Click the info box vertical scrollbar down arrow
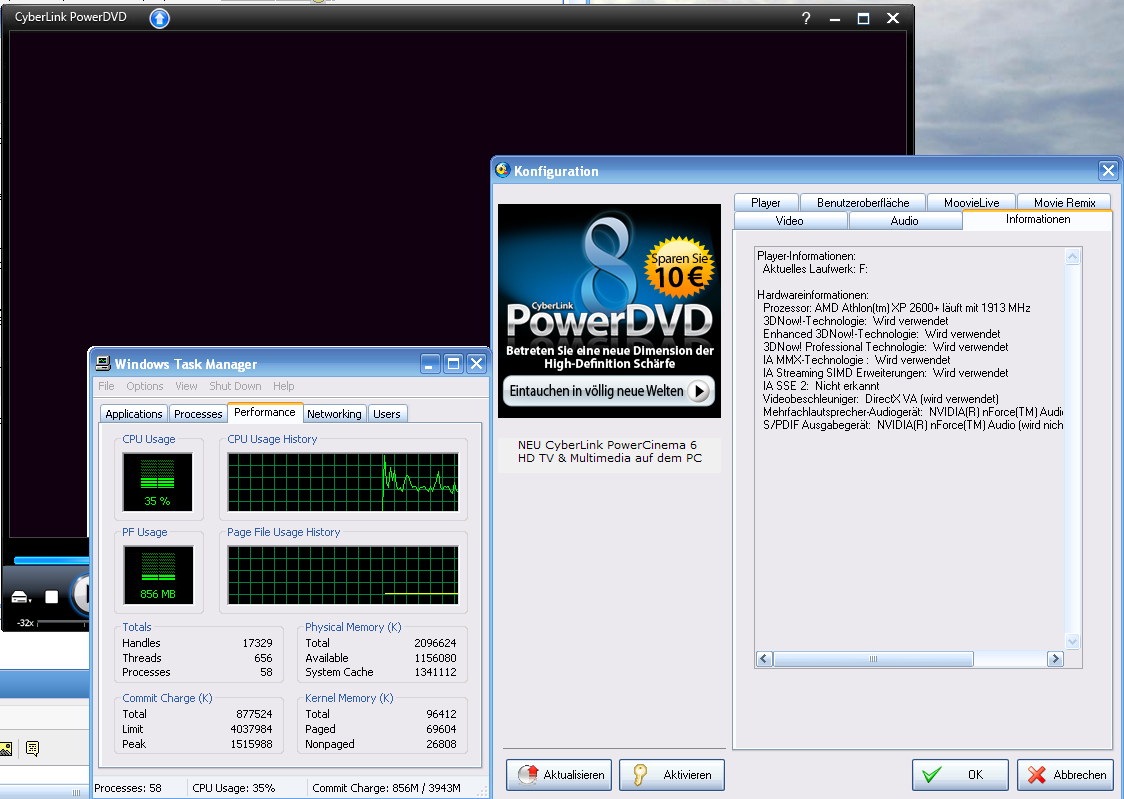The width and height of the screenshot is (1124, 799). point(1072,641)
